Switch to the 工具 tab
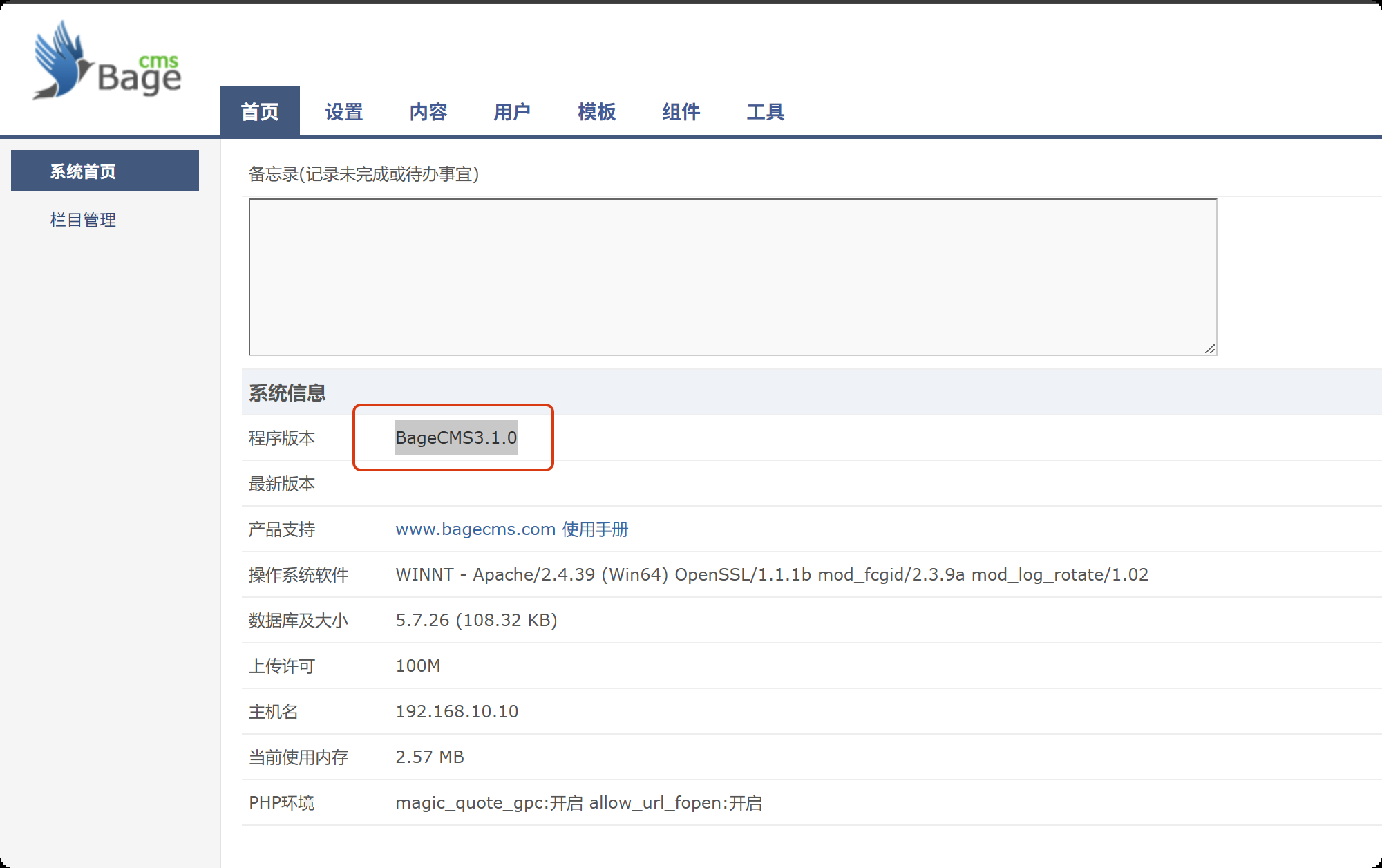The width and height of the screenshot is (1382, 868). point(766,111)
